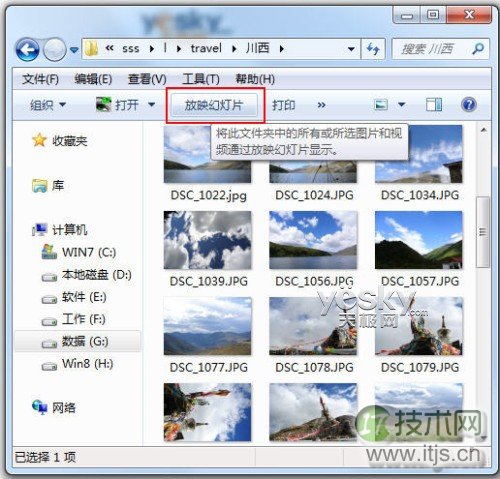Screen dimensions: 500x479
Task: Expand the arrow next to 打开
Action: click(x=152, y=105)
